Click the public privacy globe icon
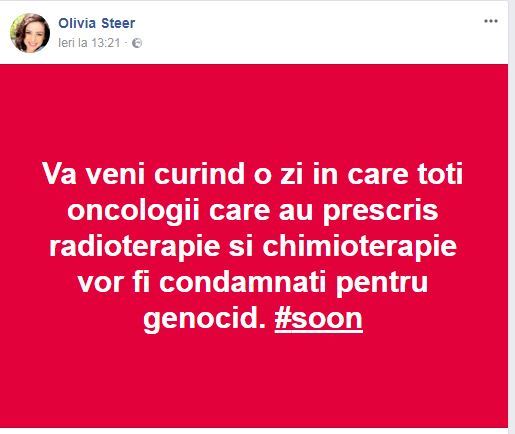 tap(137, 43)
